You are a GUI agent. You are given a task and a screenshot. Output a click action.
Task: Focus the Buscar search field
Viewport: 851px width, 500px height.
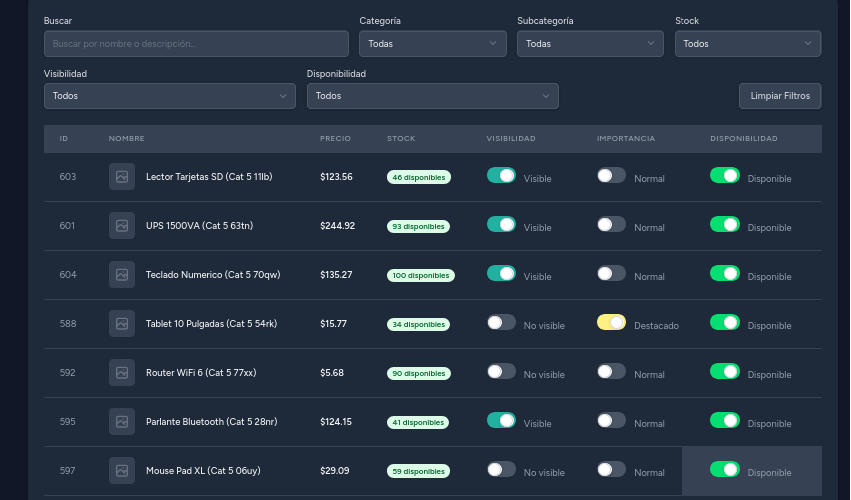[x=196, y=43]
